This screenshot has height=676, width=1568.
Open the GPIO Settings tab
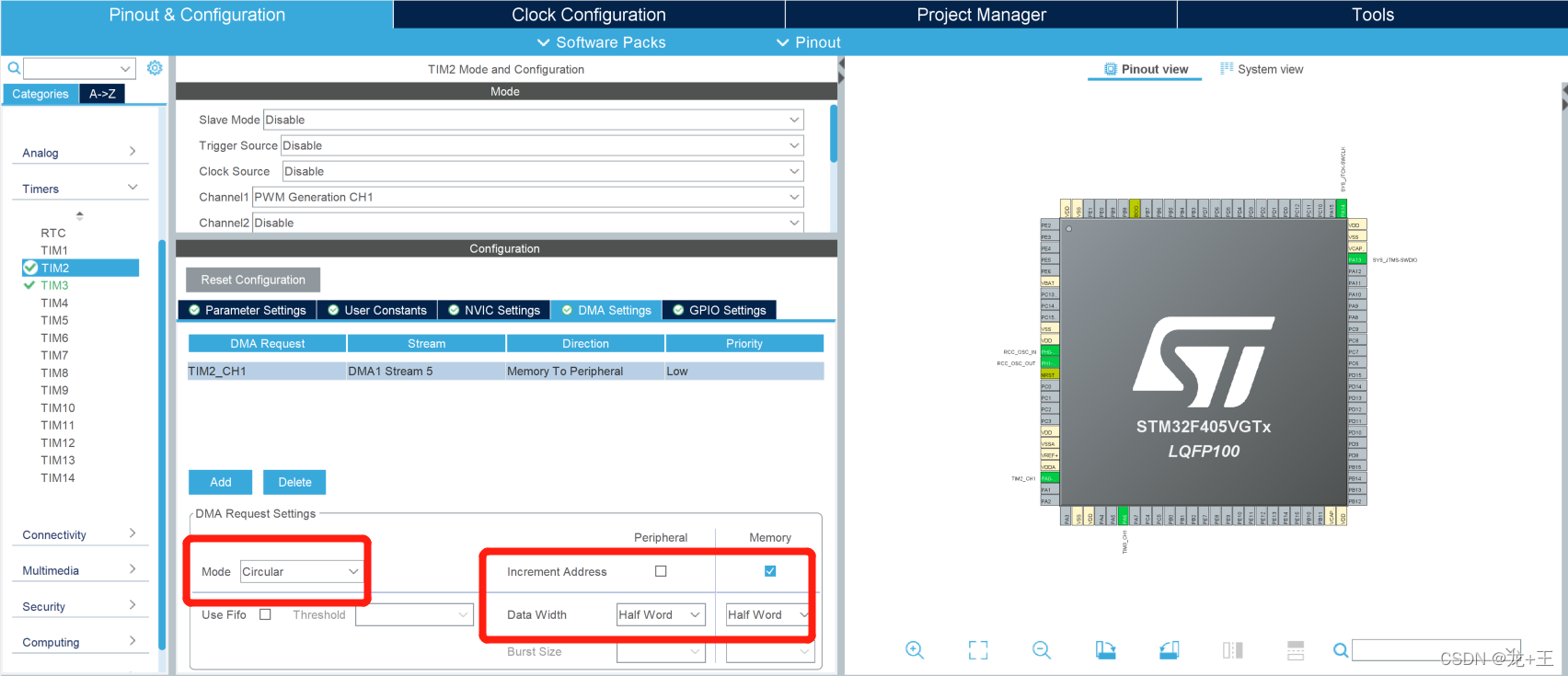[720, 310]
